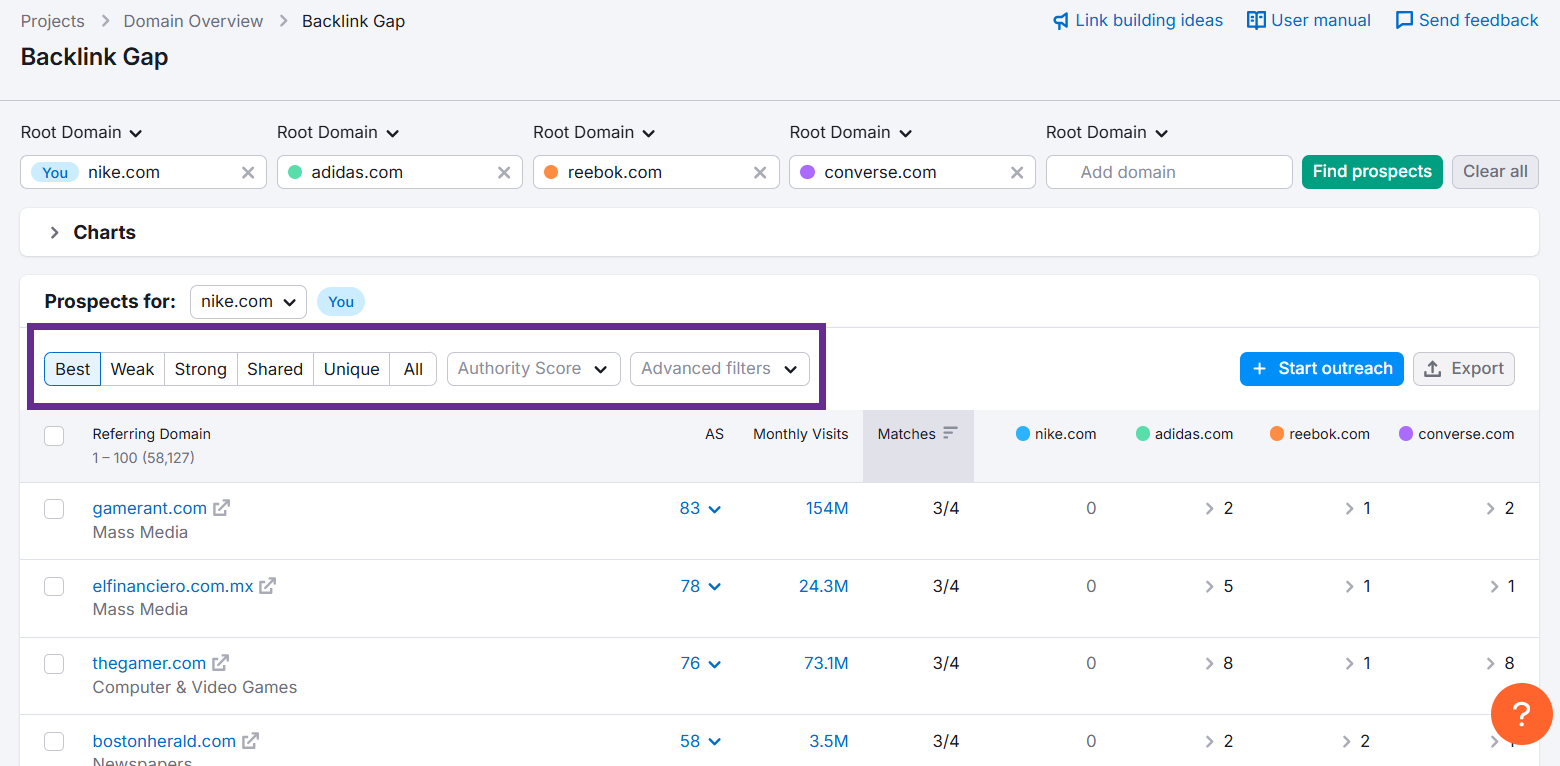Viewport: 1560px width, 766px height.
Task: Click the speech bubble icon for Send feedback
Action: click(x=1404, y=21)
